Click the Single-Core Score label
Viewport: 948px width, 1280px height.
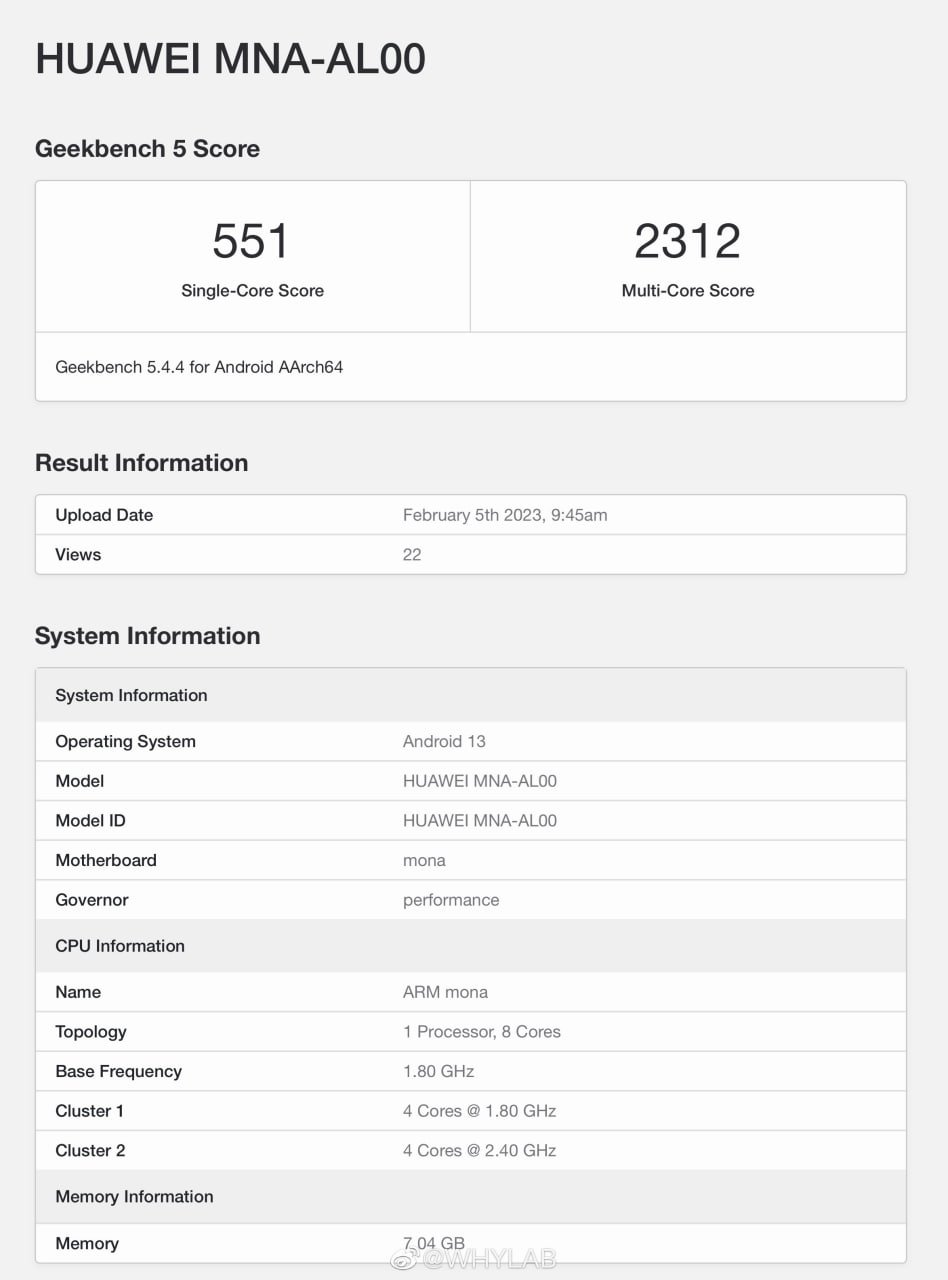[251, 290]
